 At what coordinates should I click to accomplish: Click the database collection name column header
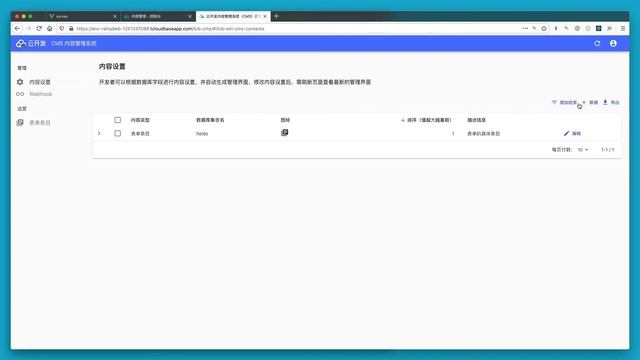pyautogui.click(x=210, y=120)
